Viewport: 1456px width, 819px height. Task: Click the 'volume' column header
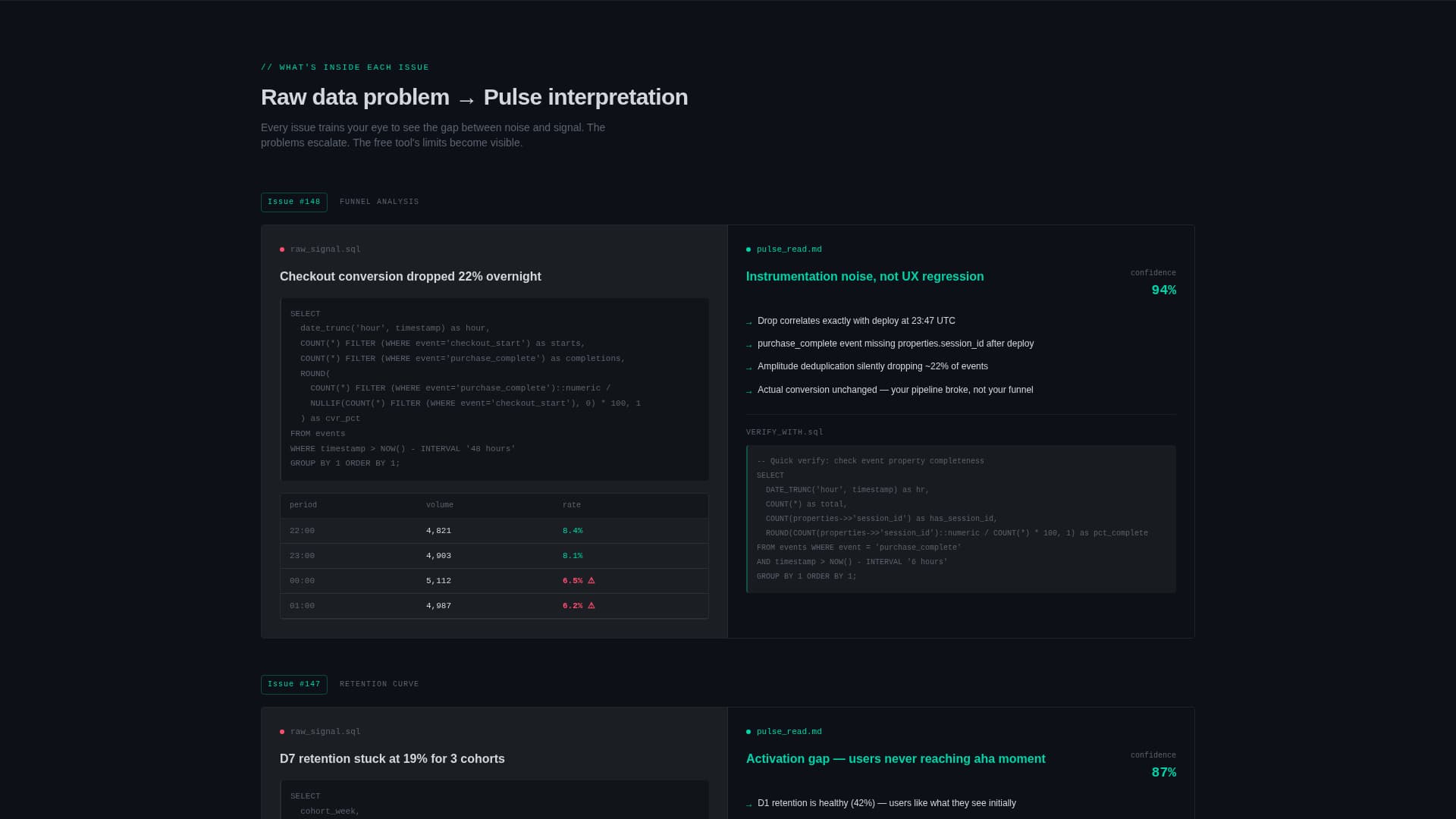click(440, 505)
